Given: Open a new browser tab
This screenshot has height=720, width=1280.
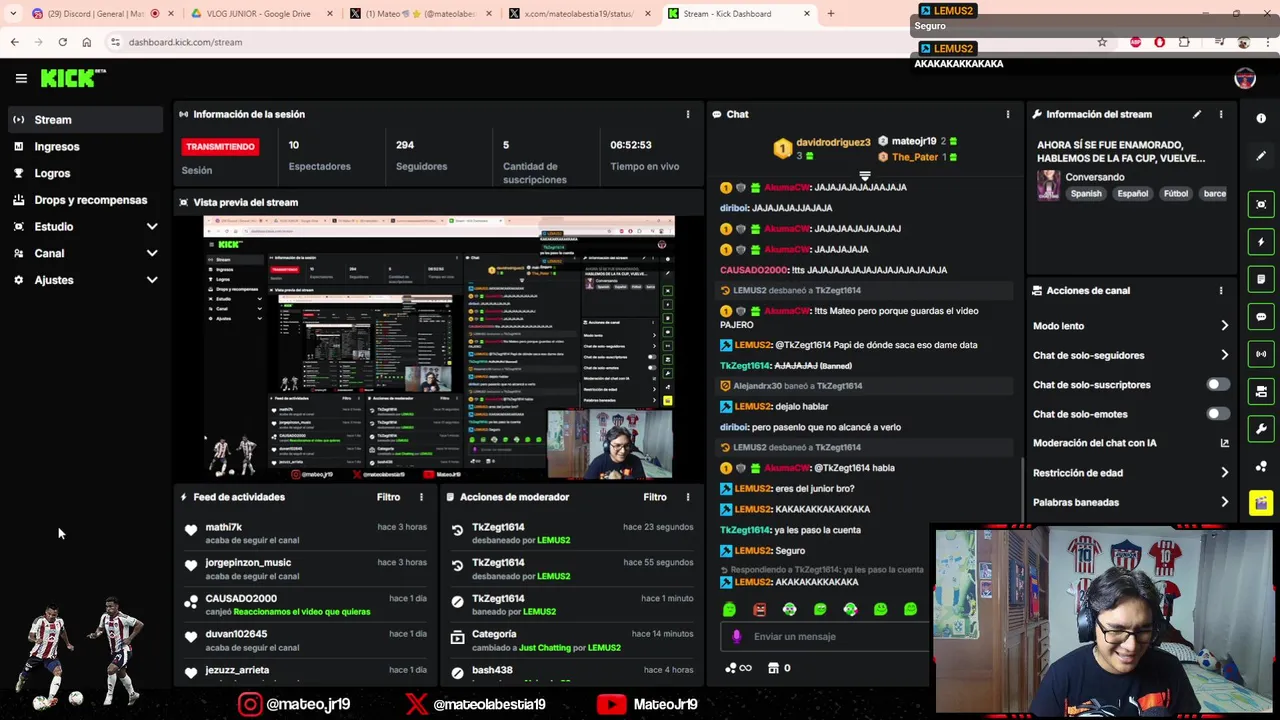Looking at the screenshot, I should point(830,14).
